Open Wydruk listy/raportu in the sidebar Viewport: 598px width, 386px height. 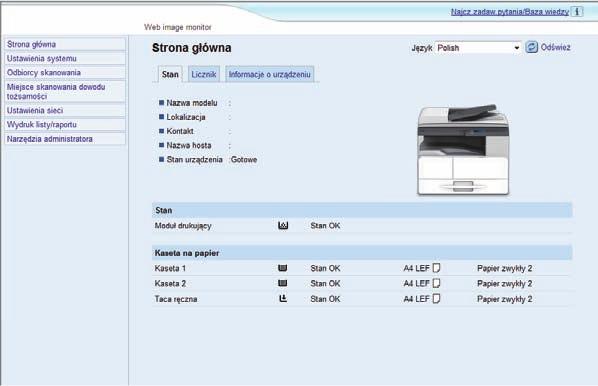(65, 125)
